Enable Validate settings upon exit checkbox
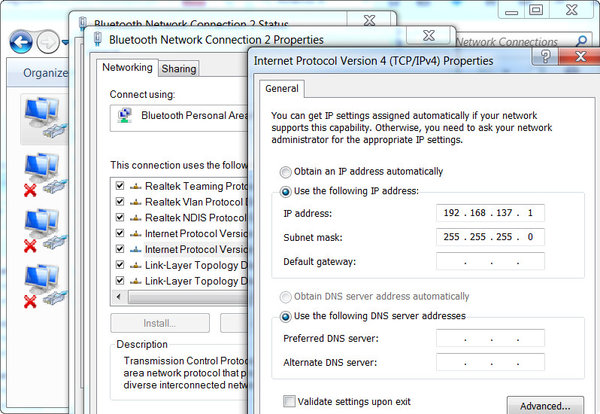The width and height of the screenshot is (600, 414). [289, 401]
